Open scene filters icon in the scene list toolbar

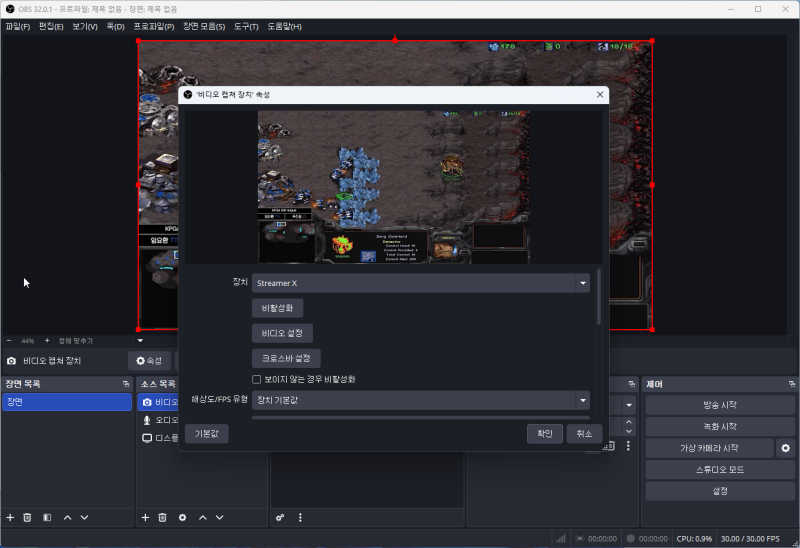coord(47,517)
